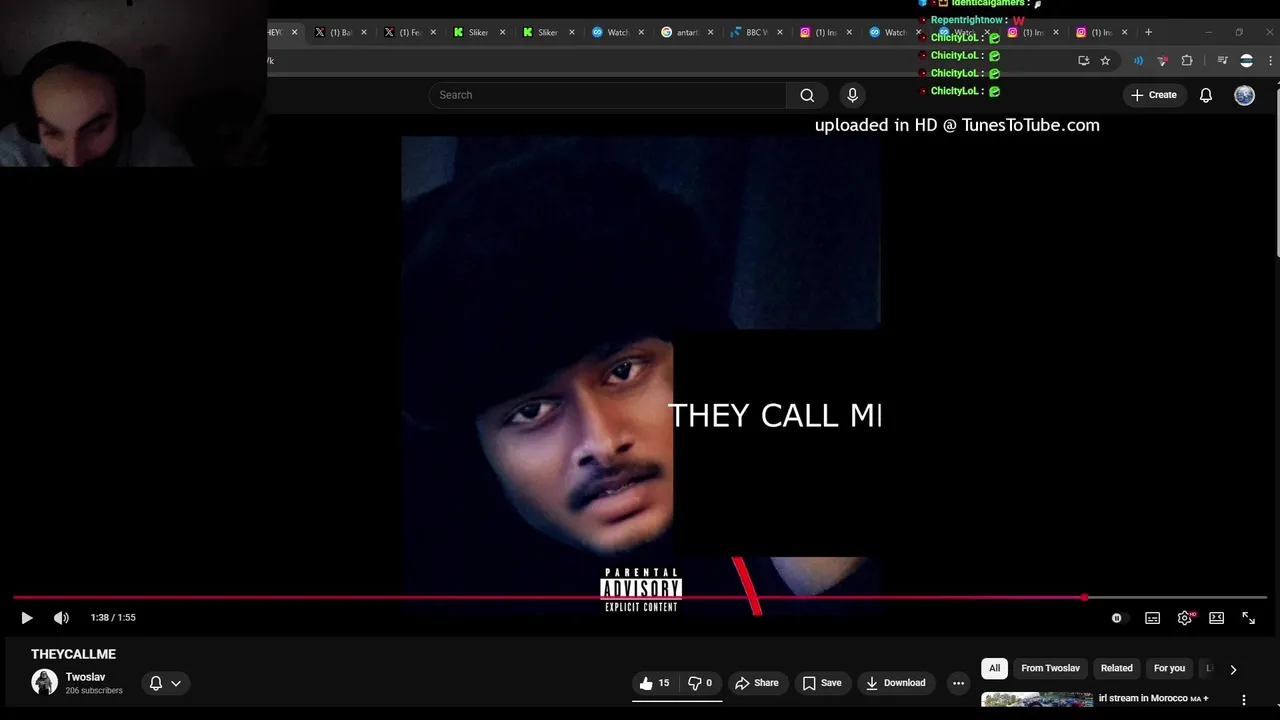Open the player settings gear

point(1185,618)
